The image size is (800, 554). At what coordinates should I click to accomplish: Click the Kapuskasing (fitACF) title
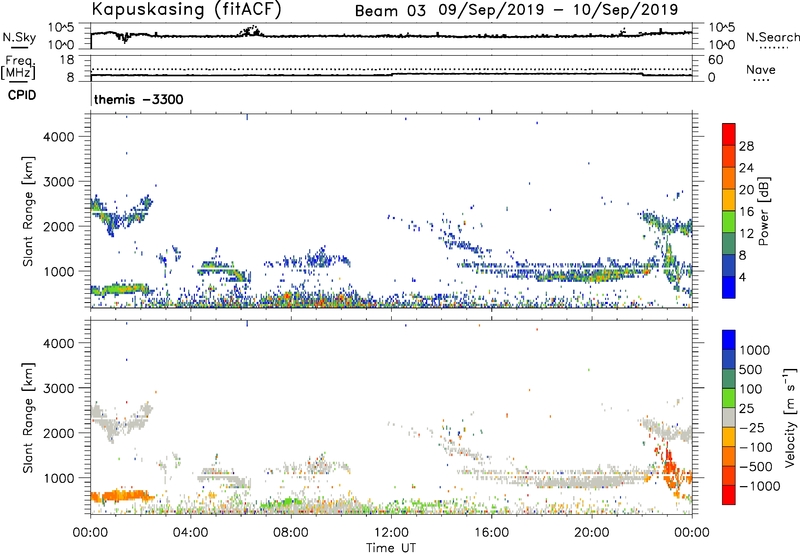click(186, 10)
